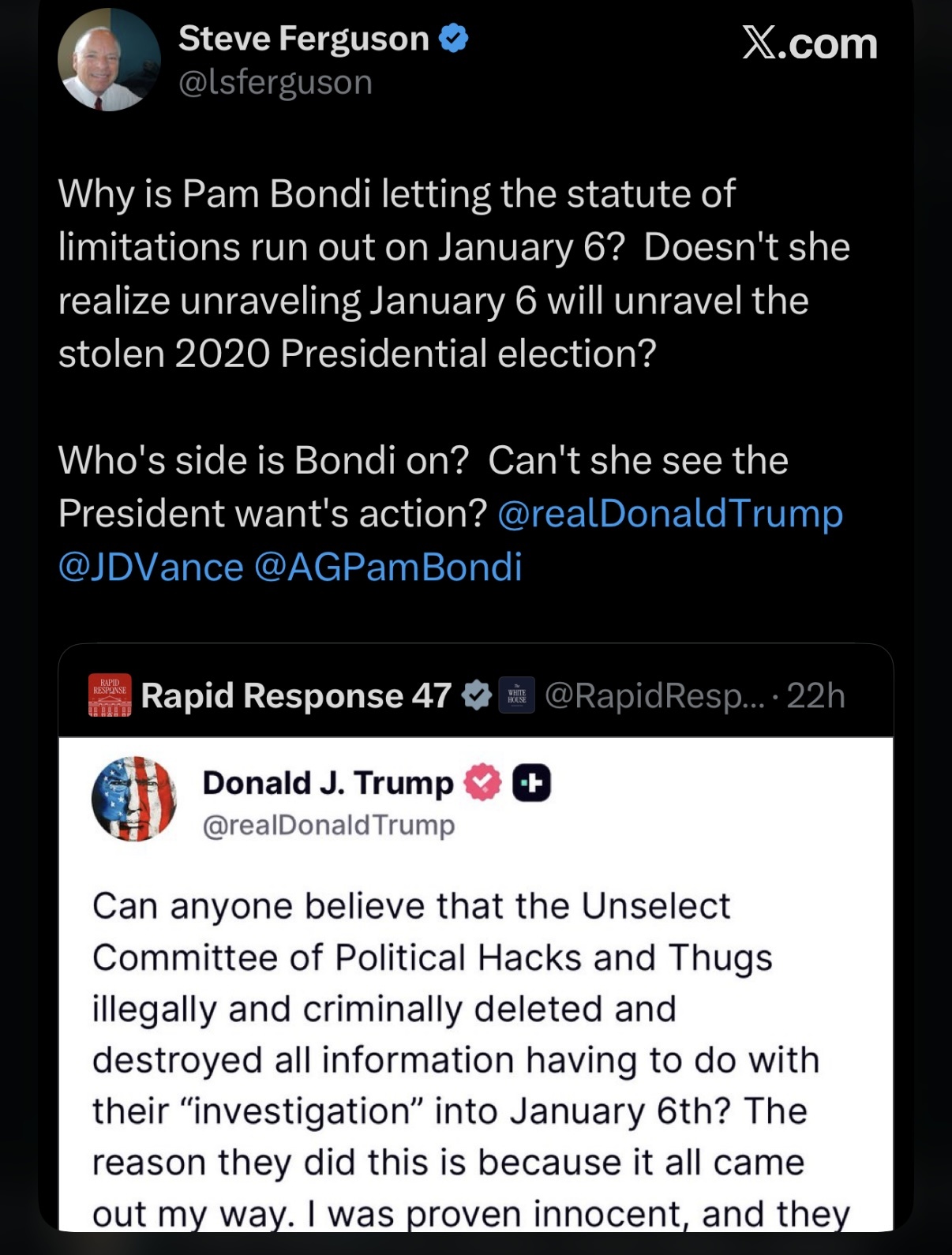
Task: Click Rapid Response 47's verified checkmark badge
Action: (476, 695)
